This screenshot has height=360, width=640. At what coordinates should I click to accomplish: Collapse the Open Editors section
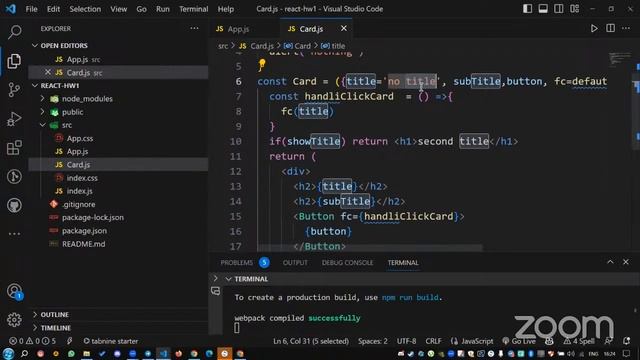(x=35, y=45)
